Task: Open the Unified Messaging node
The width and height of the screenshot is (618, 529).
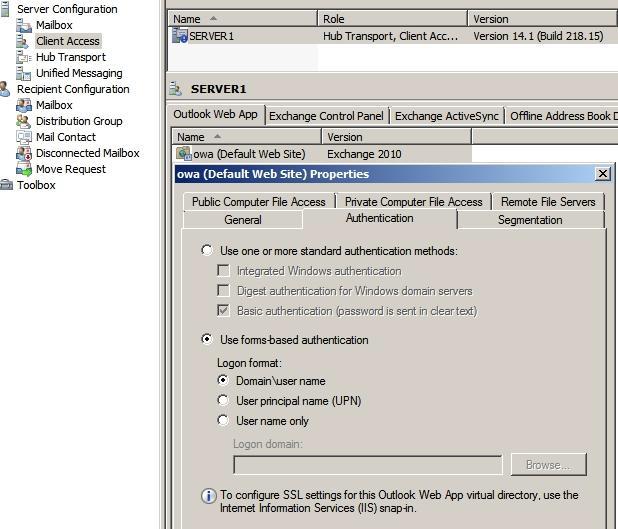Action: pos(79,73)
